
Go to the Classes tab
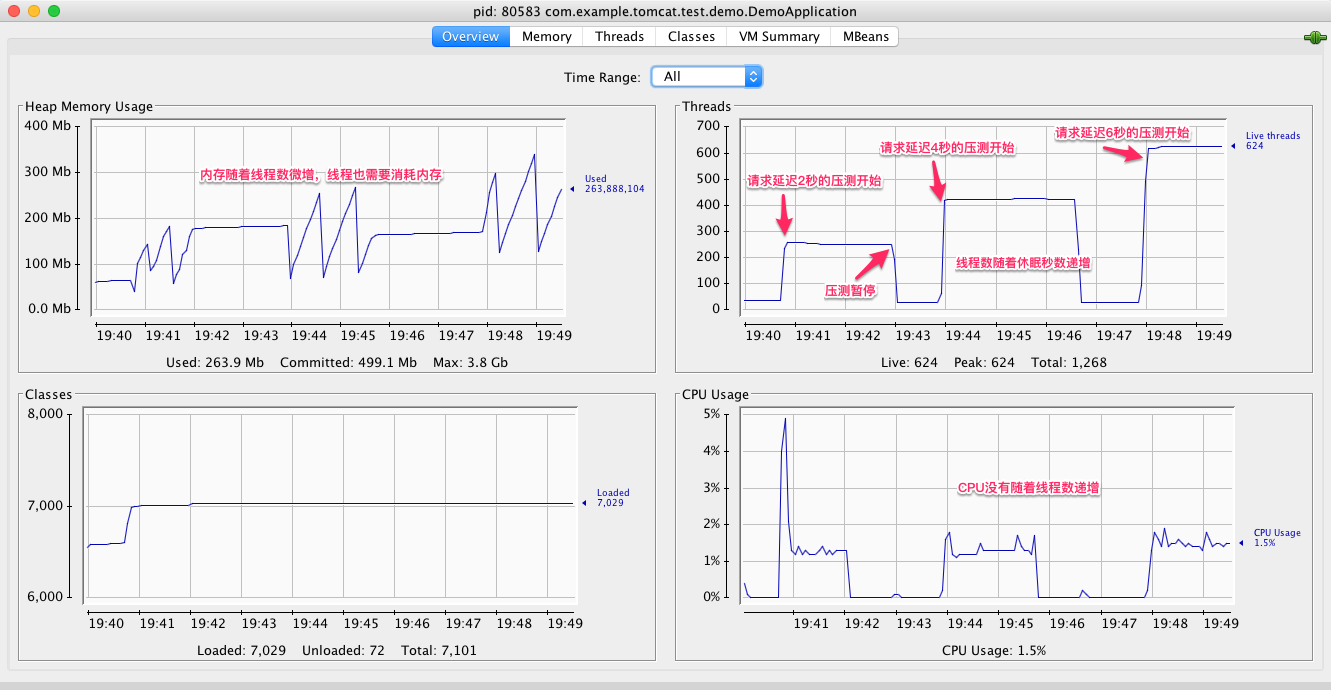click(x=691, y=37)
